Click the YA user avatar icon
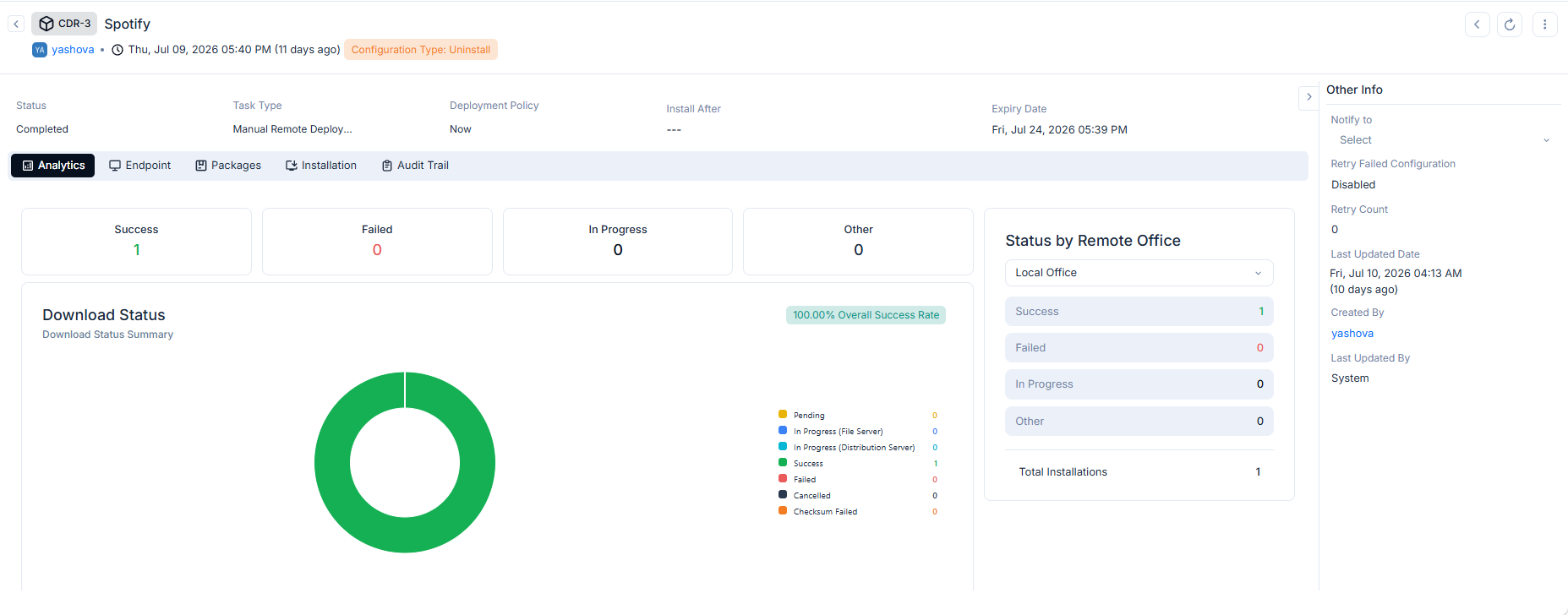This screenshot has width=1568, height=615. [x=40, y=50]
